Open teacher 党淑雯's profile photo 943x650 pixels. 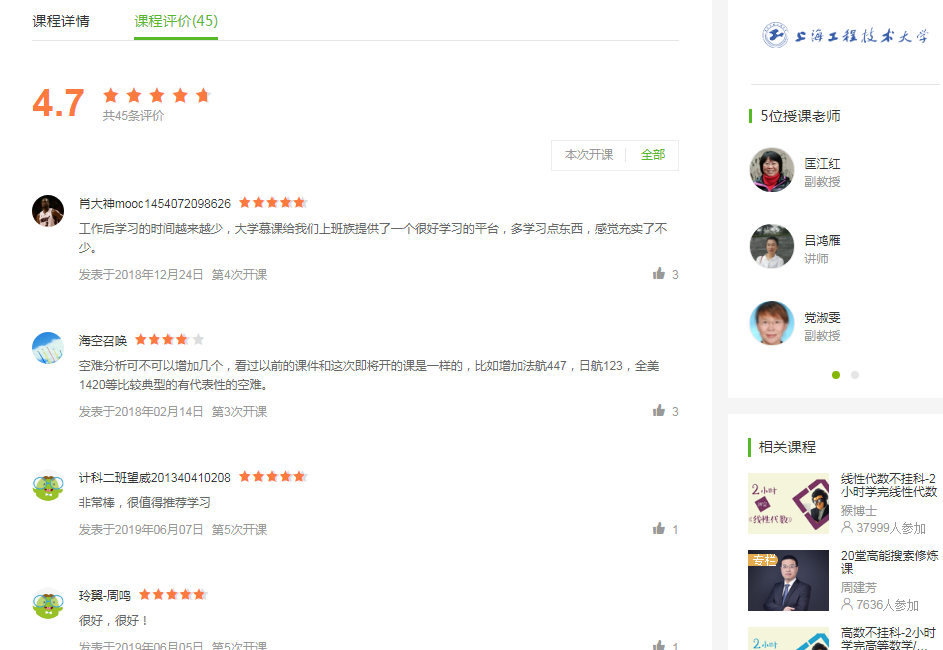(x=772, y=323)
